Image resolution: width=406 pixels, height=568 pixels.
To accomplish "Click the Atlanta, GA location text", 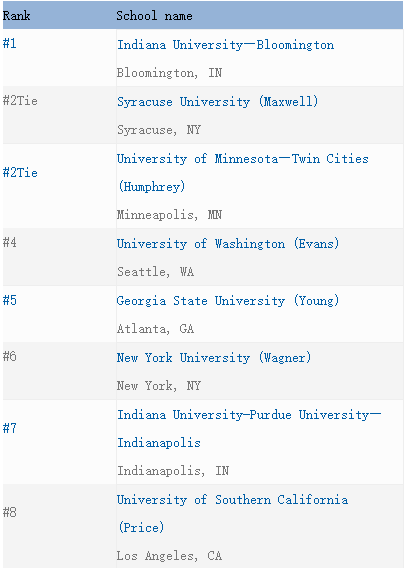I will (x=155, y=329).
